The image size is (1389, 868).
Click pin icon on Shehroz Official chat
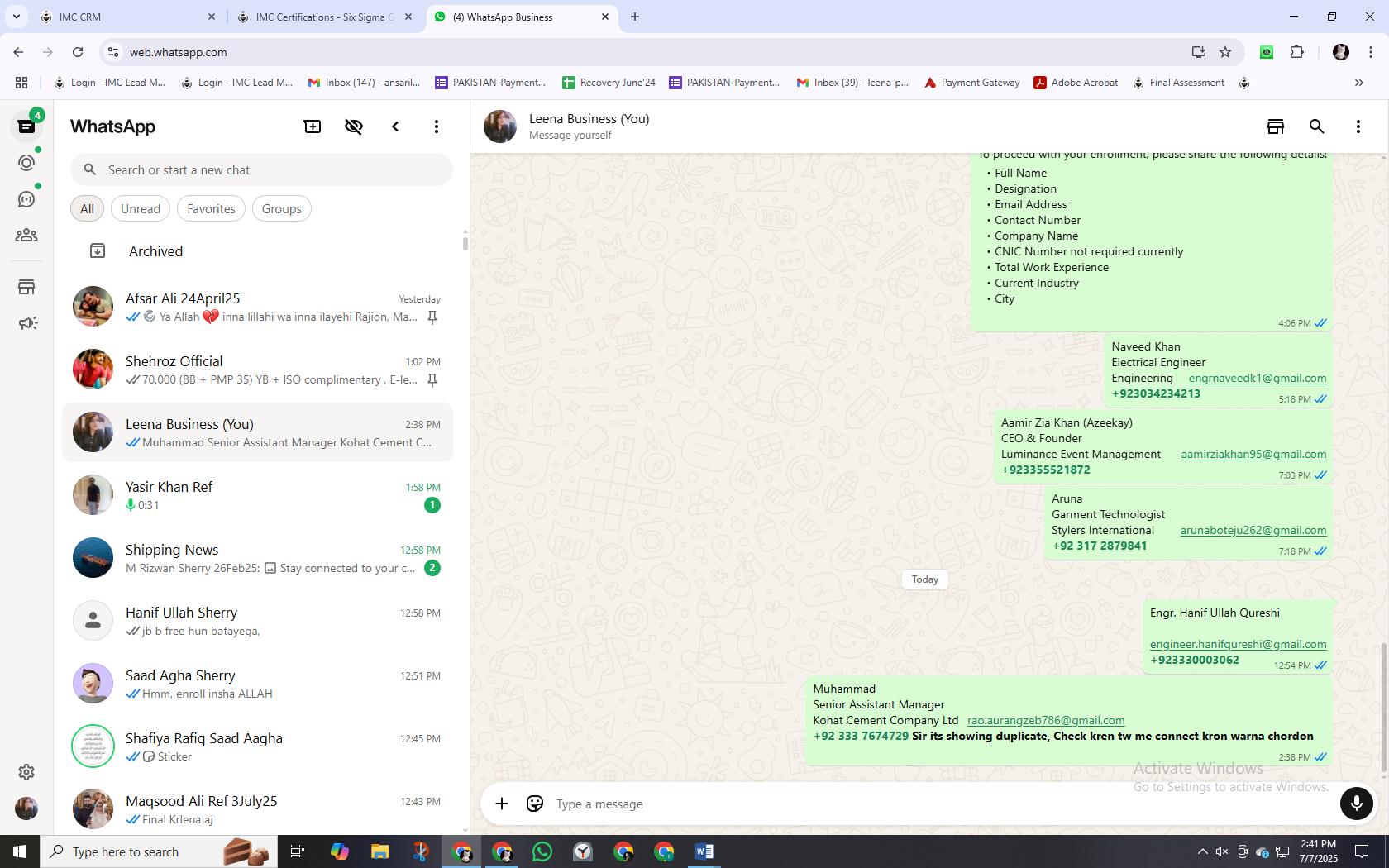[x=432, y=380]
